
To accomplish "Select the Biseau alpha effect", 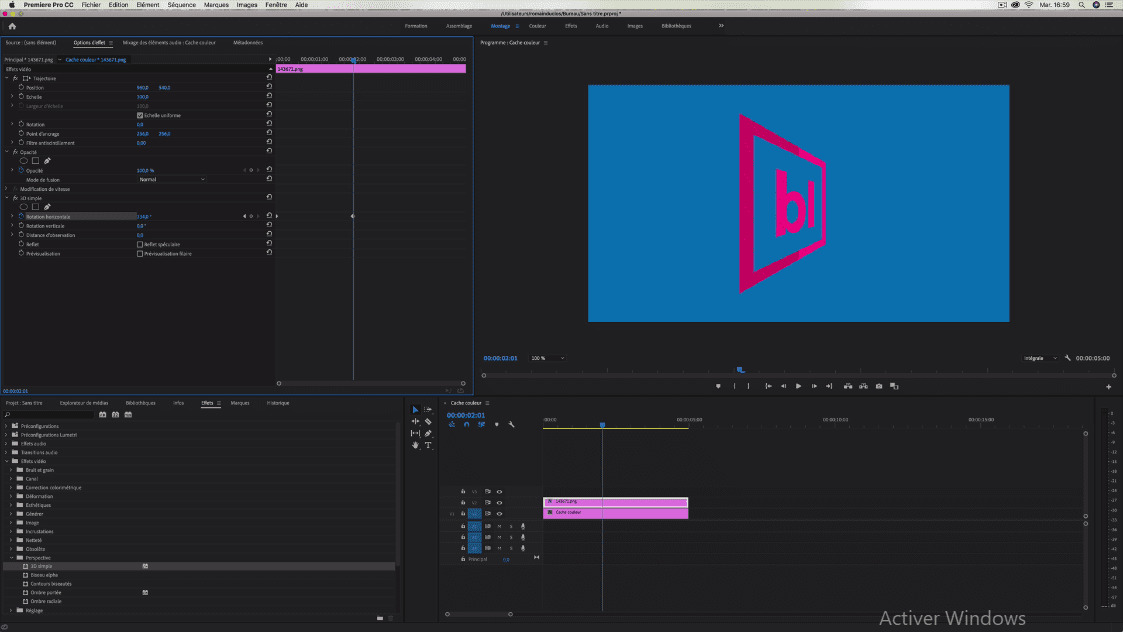I will (44, 575).
